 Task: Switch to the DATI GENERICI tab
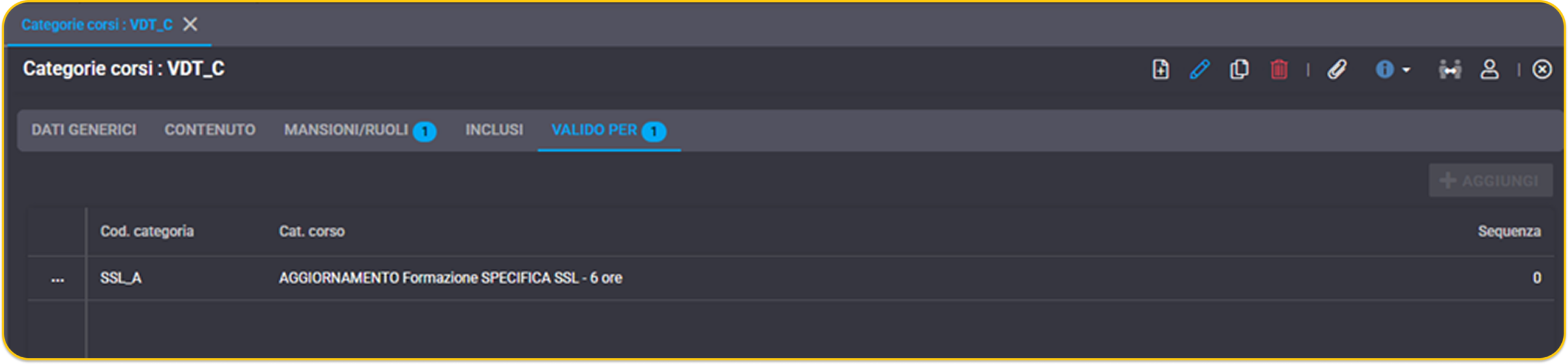click(x=84, y=130)
